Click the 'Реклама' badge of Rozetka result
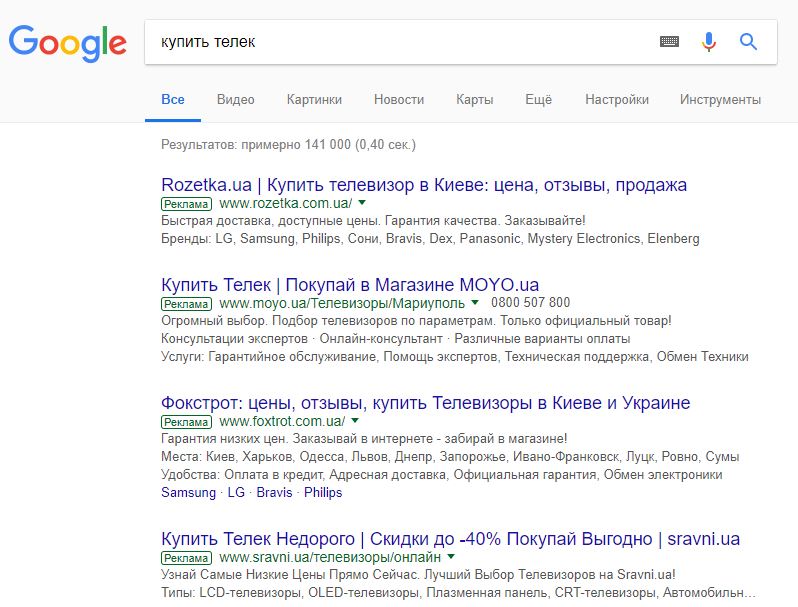Screen dimensions: 798x607 tap(186, 204)
